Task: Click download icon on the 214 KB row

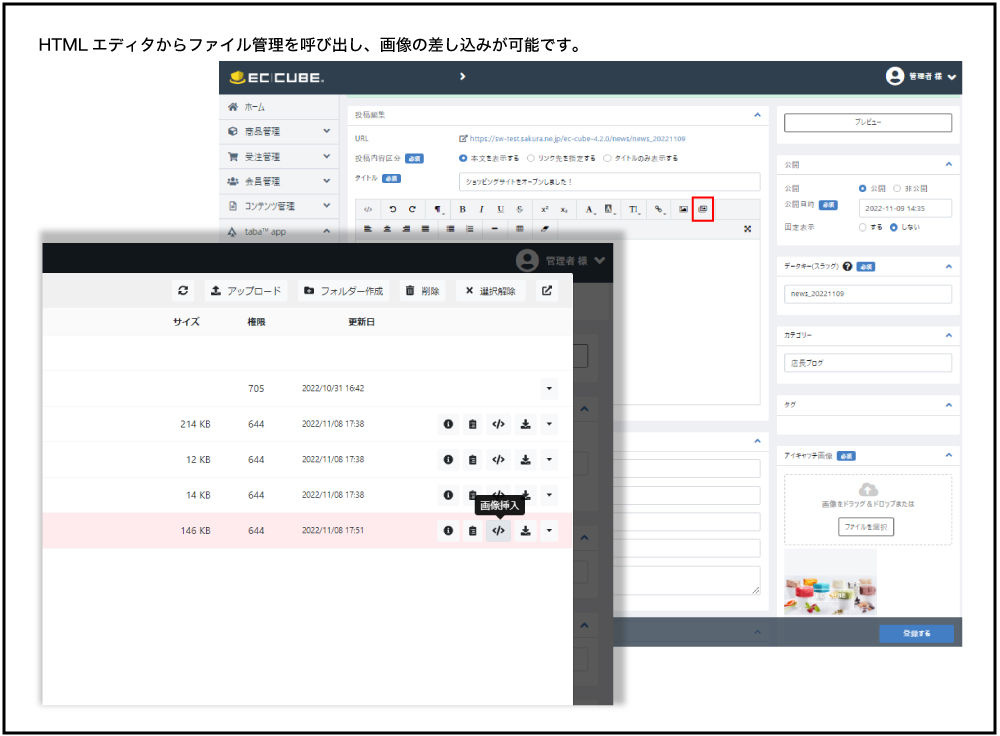Action: (x=524, y=424)
